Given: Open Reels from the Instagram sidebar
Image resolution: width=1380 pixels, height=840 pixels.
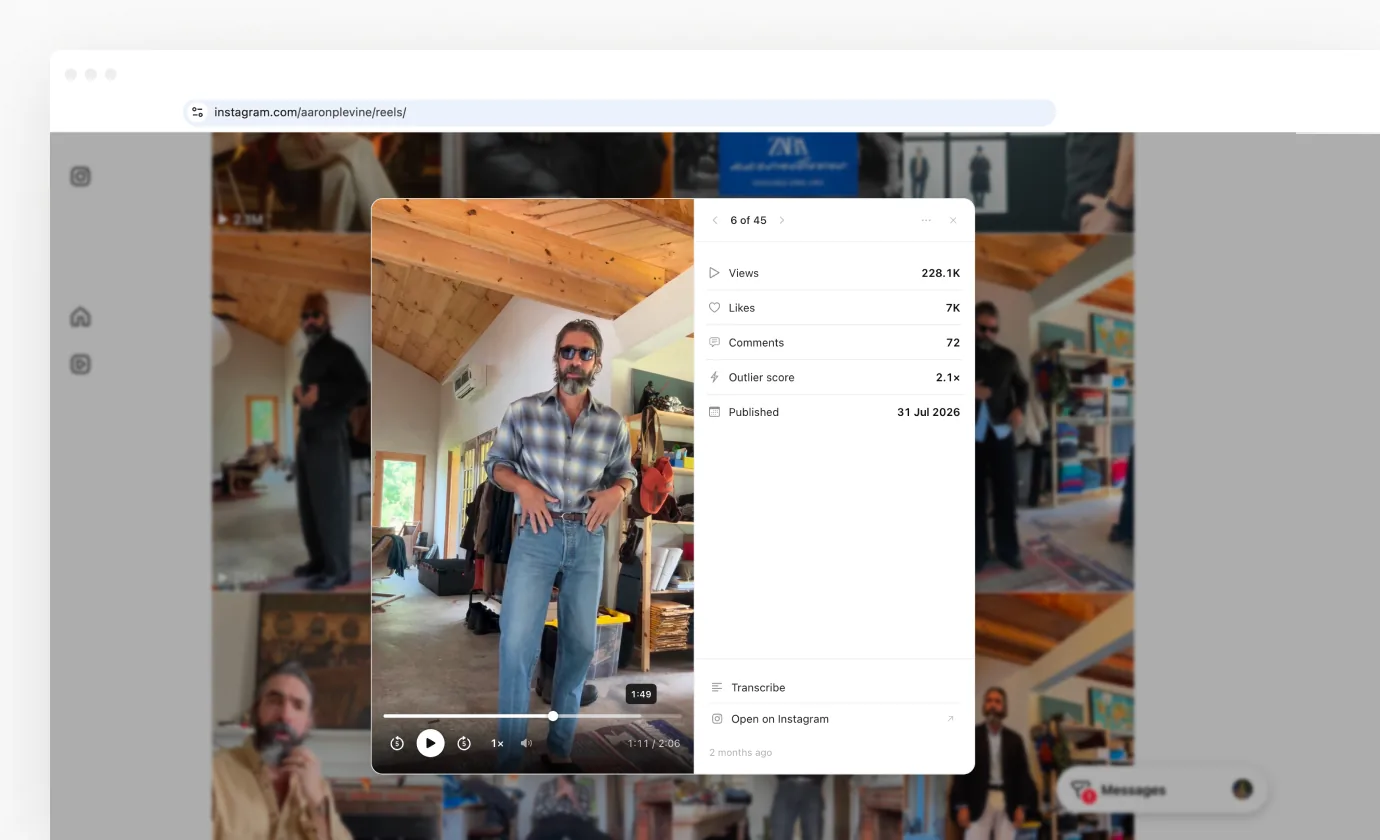Looking at the screenshot, I should pos(81,364).
